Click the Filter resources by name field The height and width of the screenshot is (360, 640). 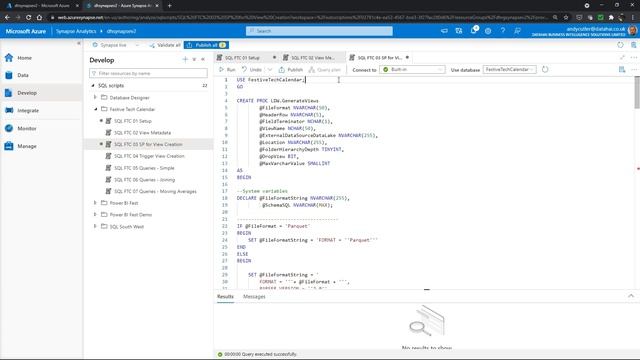click(149, 73)
